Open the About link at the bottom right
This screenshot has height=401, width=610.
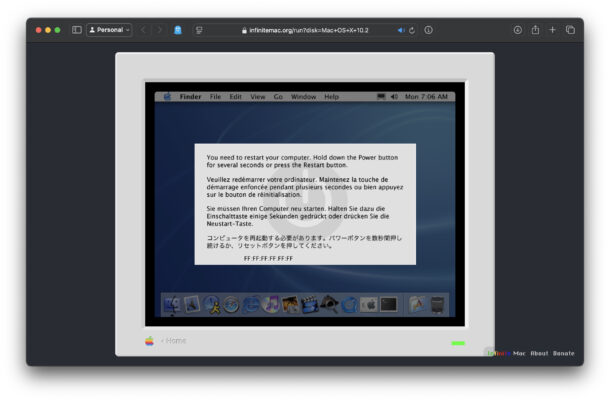[539, 353]
